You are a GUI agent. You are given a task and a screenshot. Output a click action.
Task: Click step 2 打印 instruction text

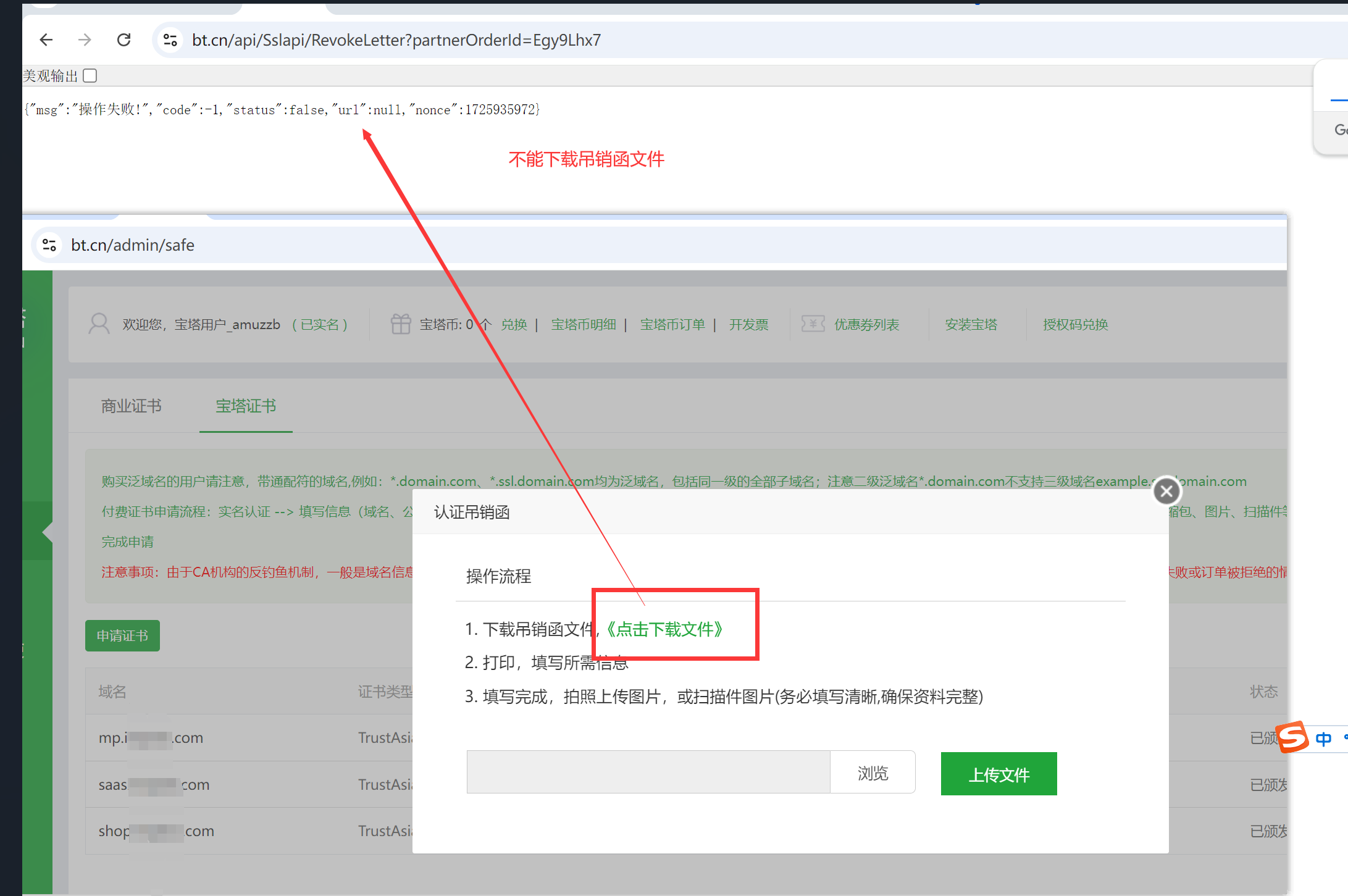click(x=546, y=663)
